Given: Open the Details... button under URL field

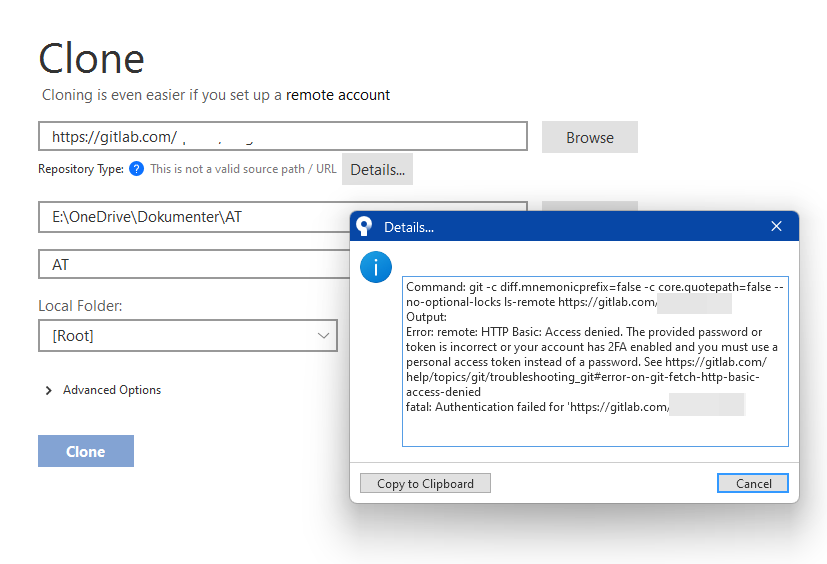Looking at the screenshot, I should [377, 169].
